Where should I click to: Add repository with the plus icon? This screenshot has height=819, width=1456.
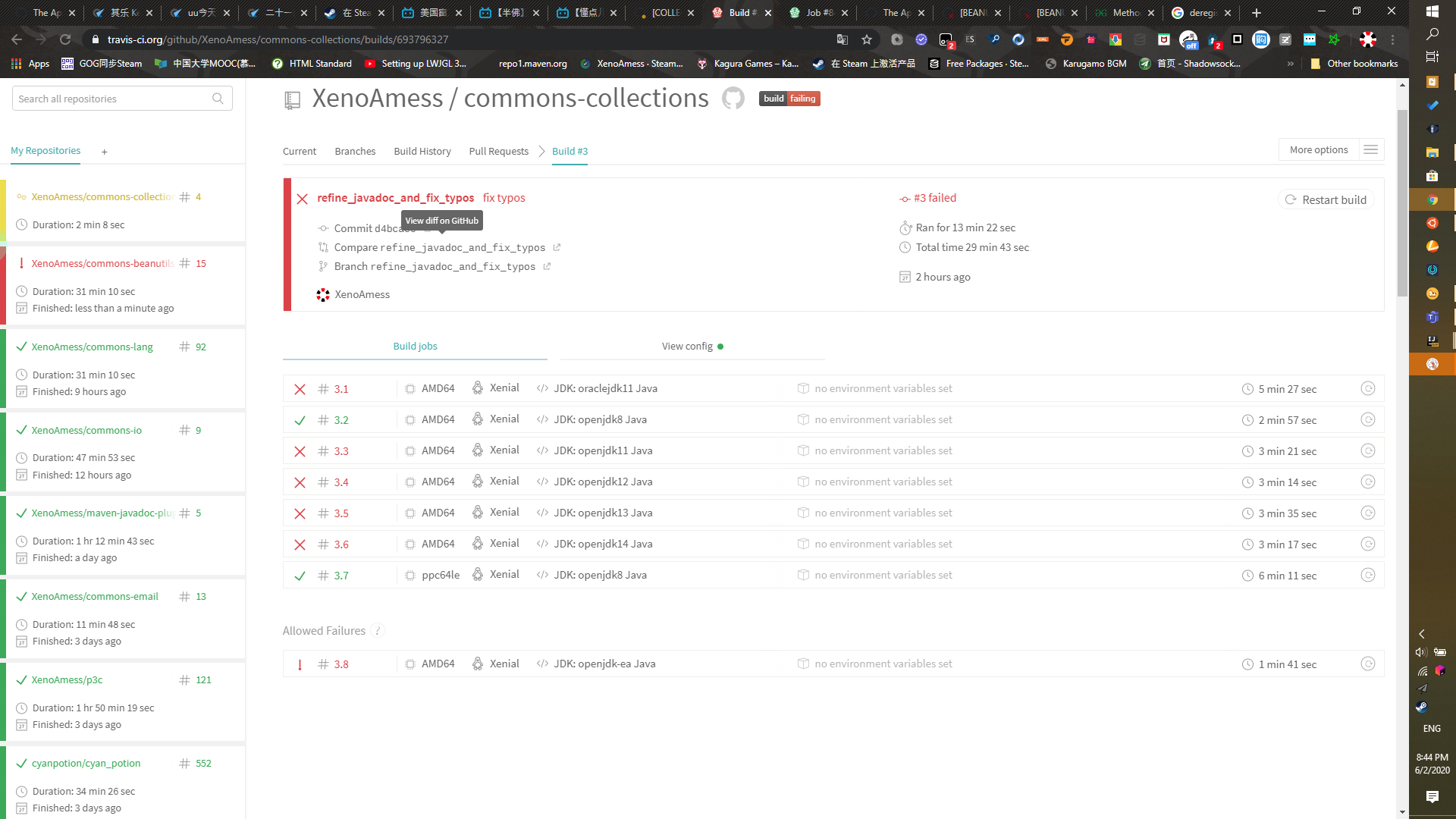[x=105, y=152]
